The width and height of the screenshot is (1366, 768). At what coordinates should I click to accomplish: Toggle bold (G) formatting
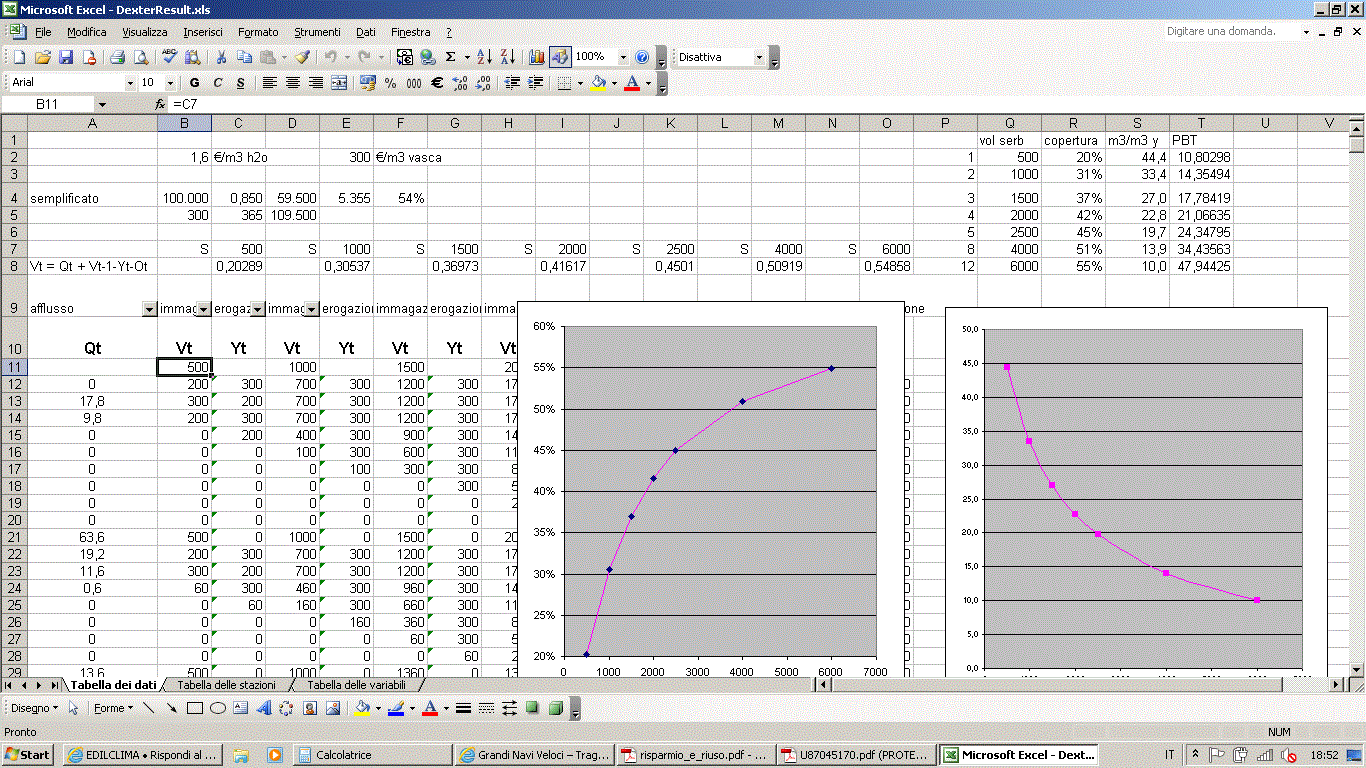coord(194,83)
